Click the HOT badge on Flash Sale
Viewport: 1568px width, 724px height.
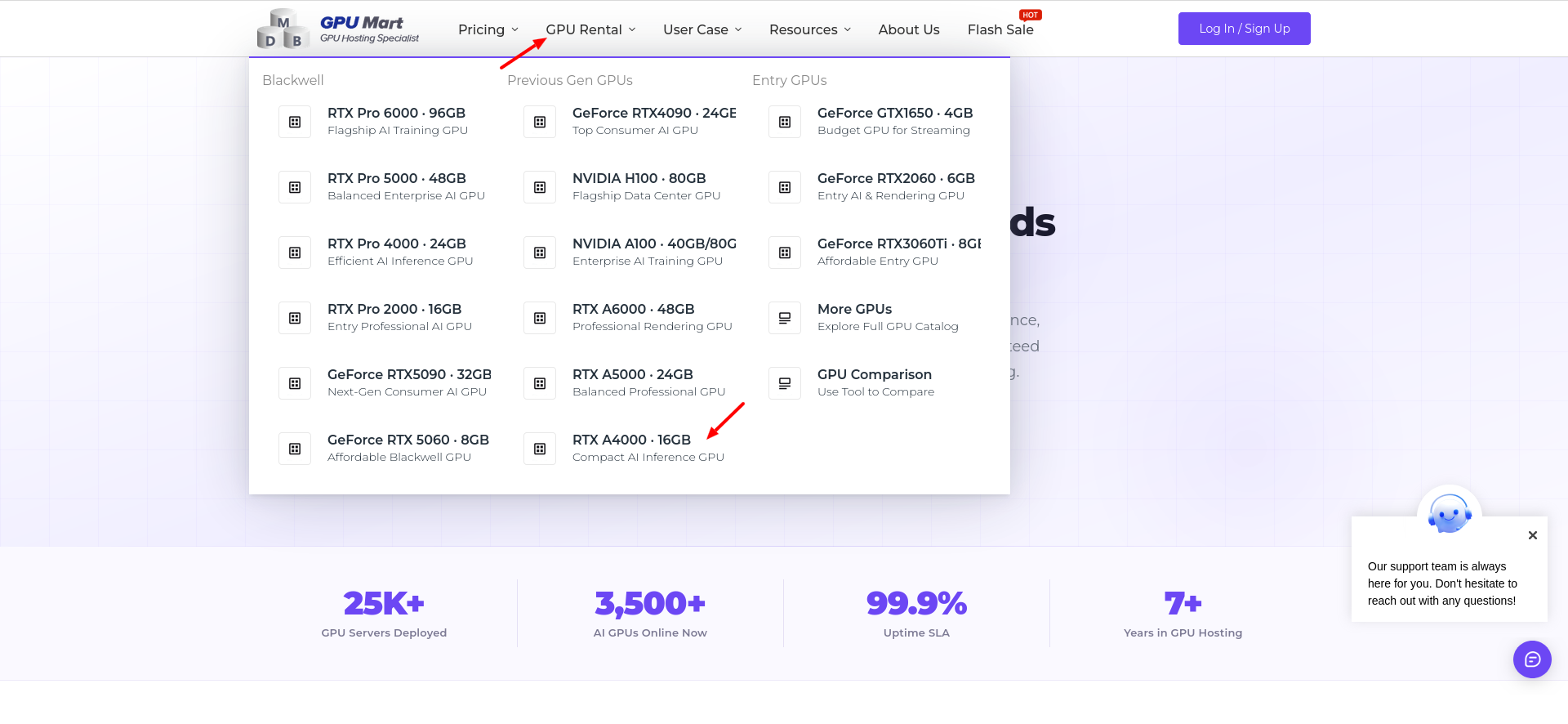[1031, 15]
